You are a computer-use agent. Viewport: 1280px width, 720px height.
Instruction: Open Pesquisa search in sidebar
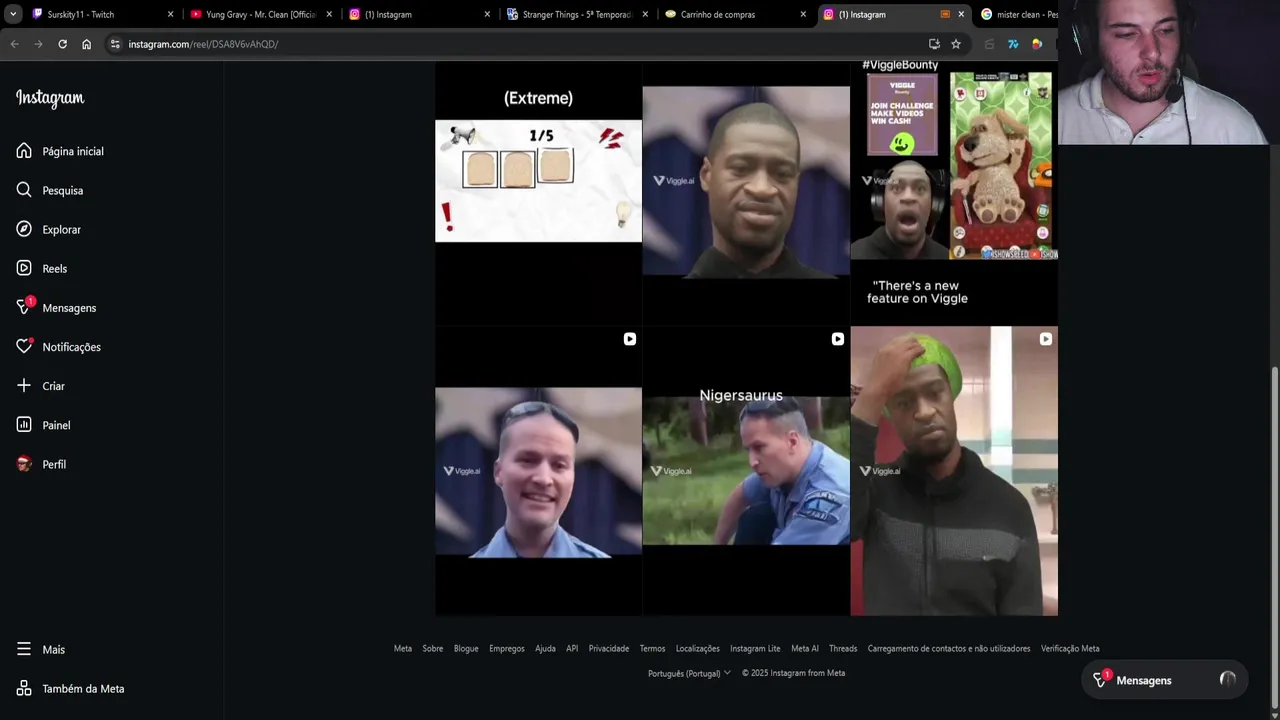(50, 190)
